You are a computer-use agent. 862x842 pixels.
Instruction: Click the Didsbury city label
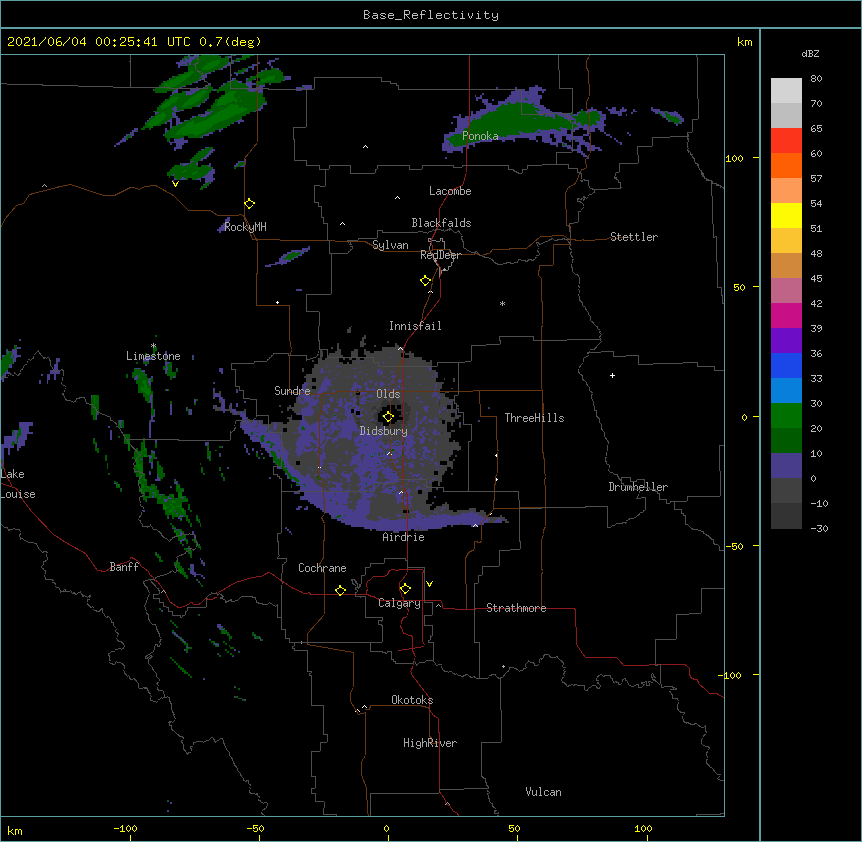(384, 431)
